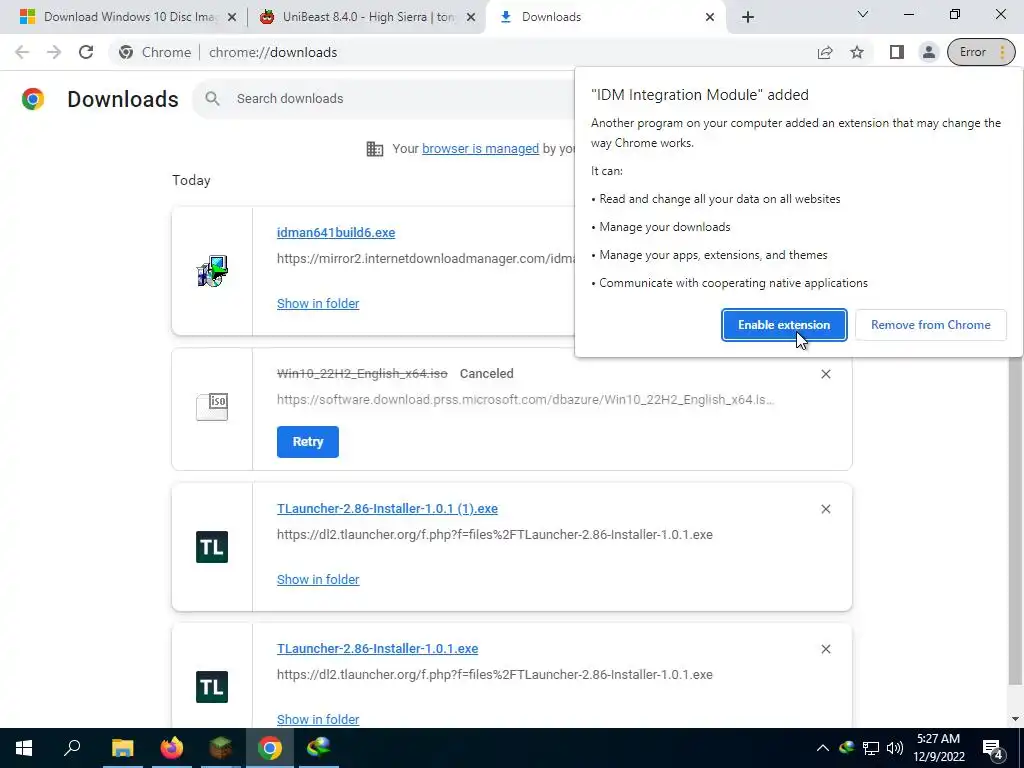Bookmark this tab with the star icon
The image size is (1024, 768).
(857, 52)
